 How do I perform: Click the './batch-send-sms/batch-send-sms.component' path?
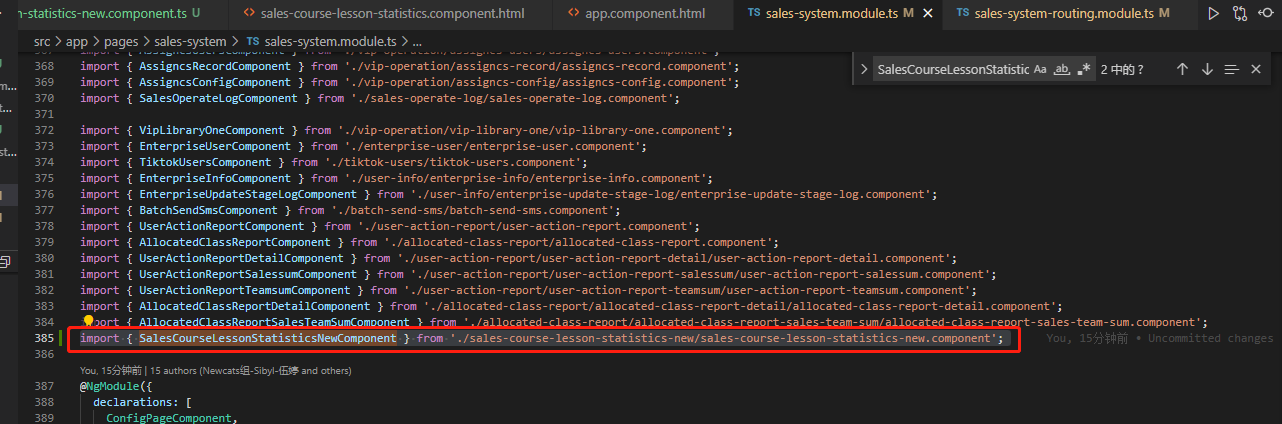472,210
